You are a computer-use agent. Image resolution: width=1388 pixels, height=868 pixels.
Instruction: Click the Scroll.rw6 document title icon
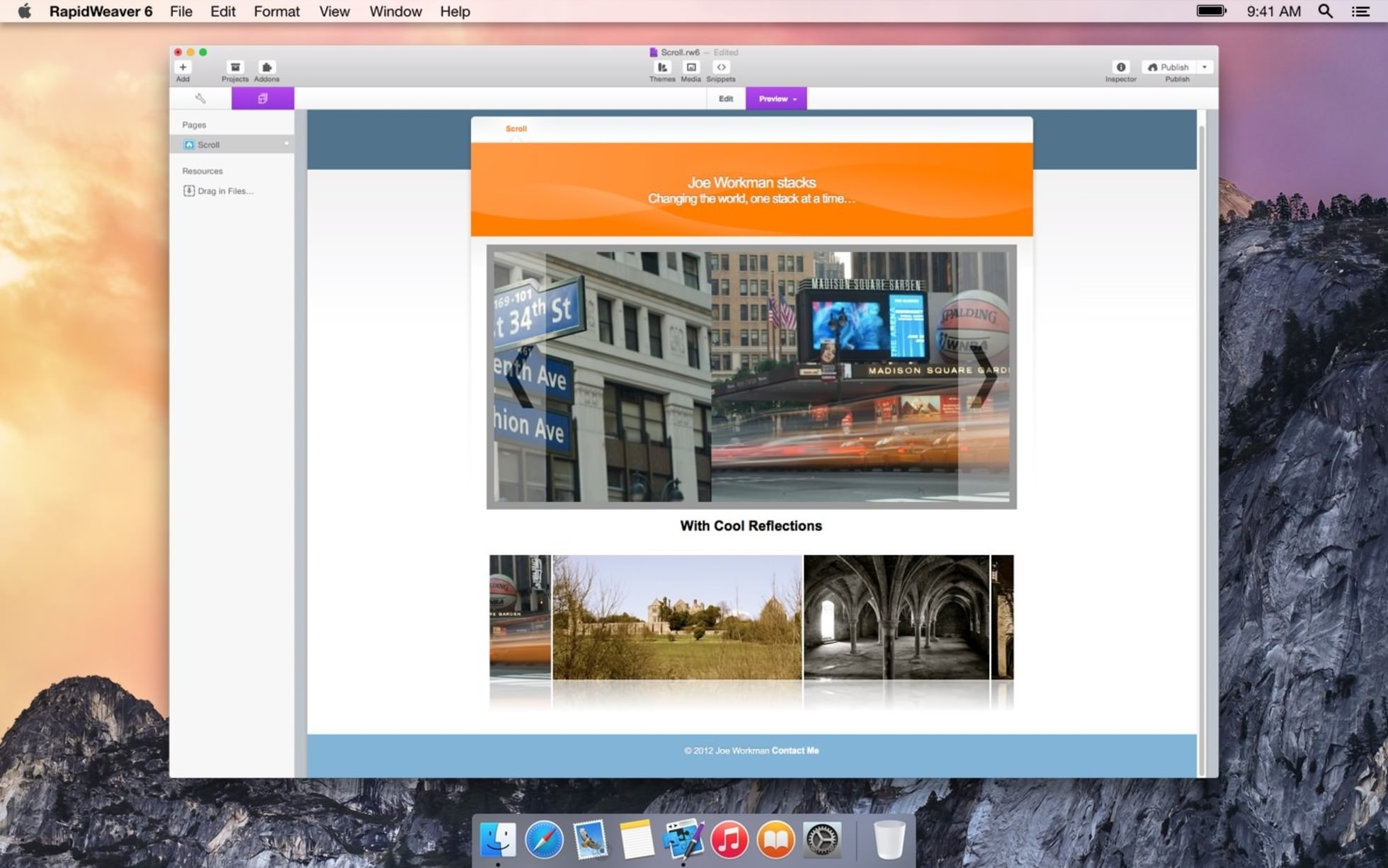coord(654,52)
